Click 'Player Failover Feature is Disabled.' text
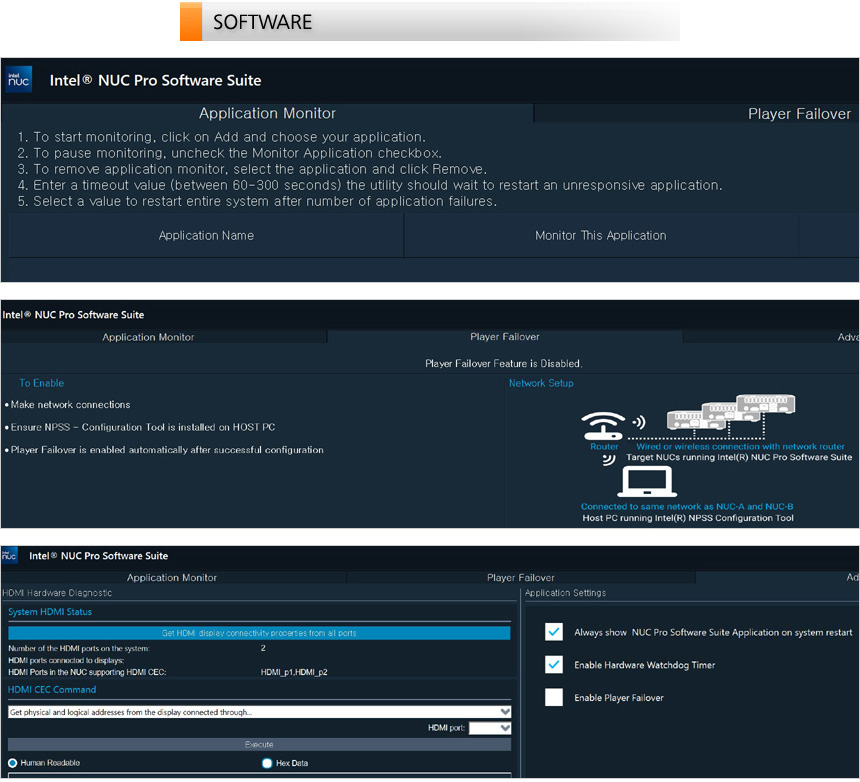860x782 pixels. [x=503, y=363]
